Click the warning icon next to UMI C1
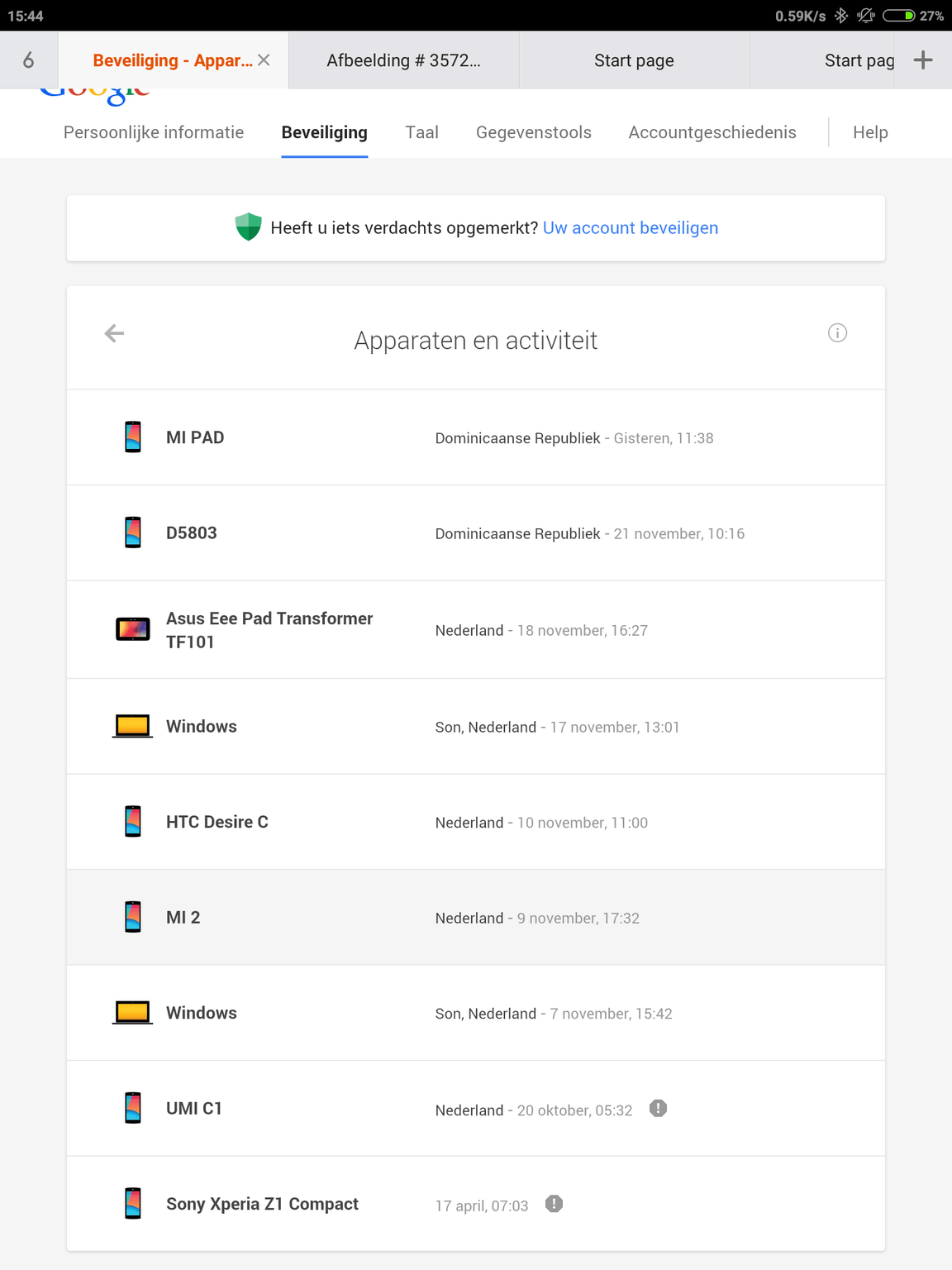 click(x=658, y=1109)
